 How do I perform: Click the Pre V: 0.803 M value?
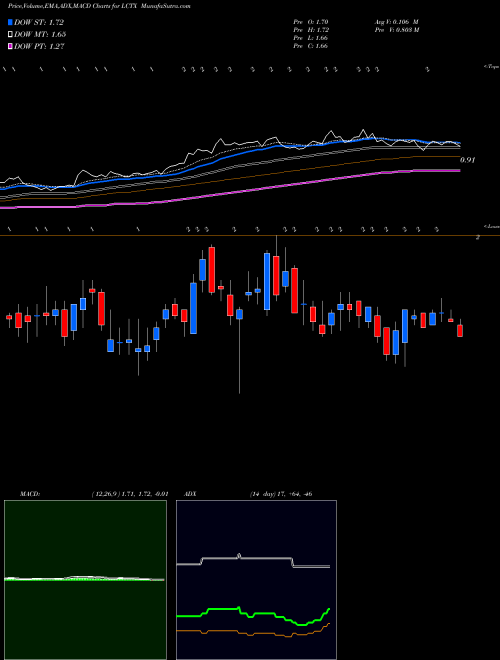(x=396, y=30)
